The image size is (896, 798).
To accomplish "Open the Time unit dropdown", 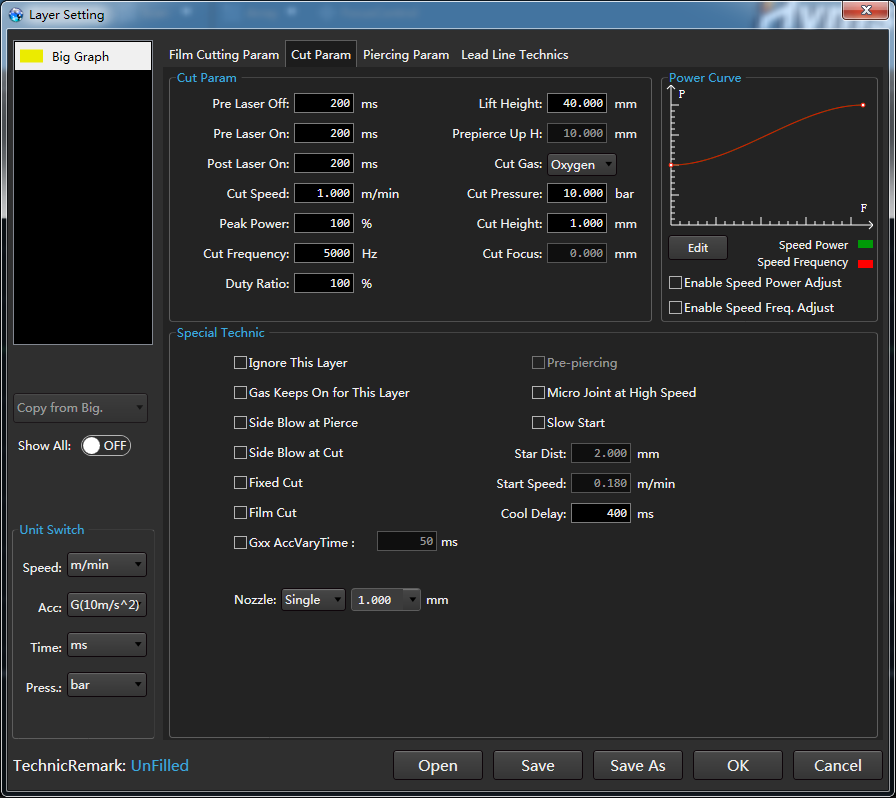I will 107,645.
